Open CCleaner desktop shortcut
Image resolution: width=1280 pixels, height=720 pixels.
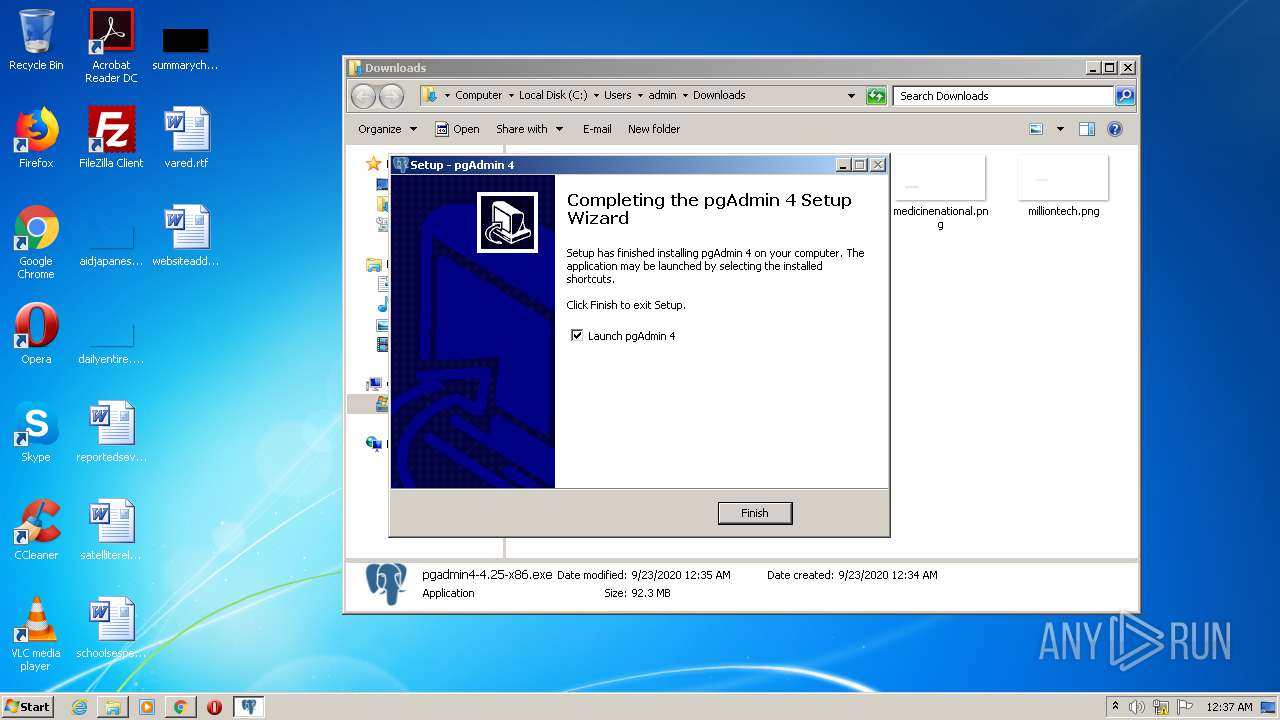tap(36, 530)
